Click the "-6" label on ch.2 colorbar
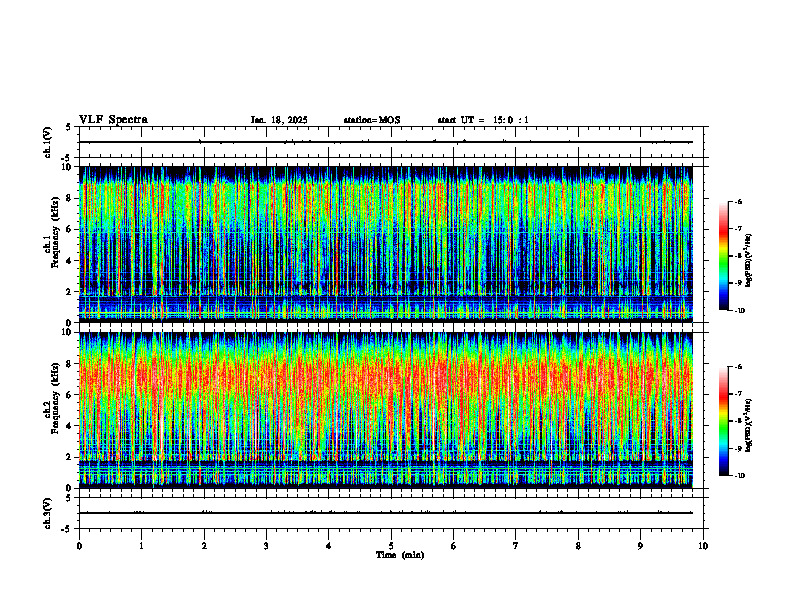Viewport: 792px width, 612px height. tap(739, 367)
